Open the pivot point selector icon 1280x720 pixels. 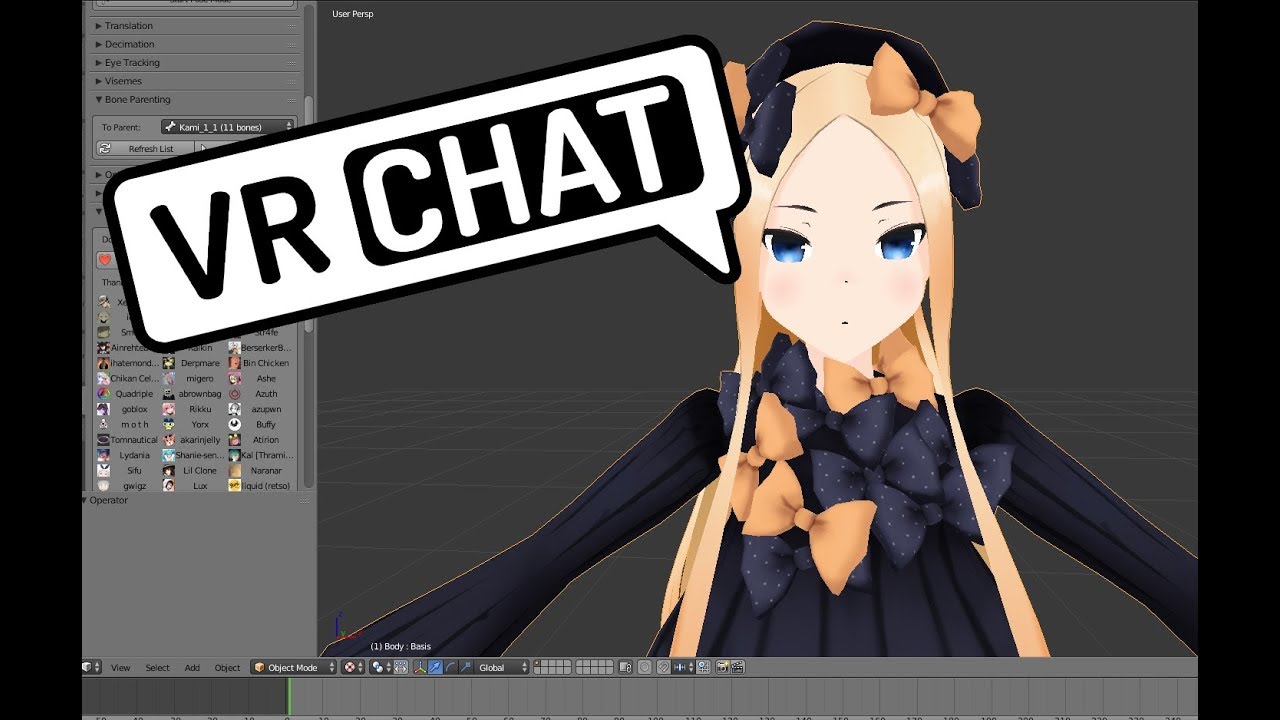tap(379, 667)
